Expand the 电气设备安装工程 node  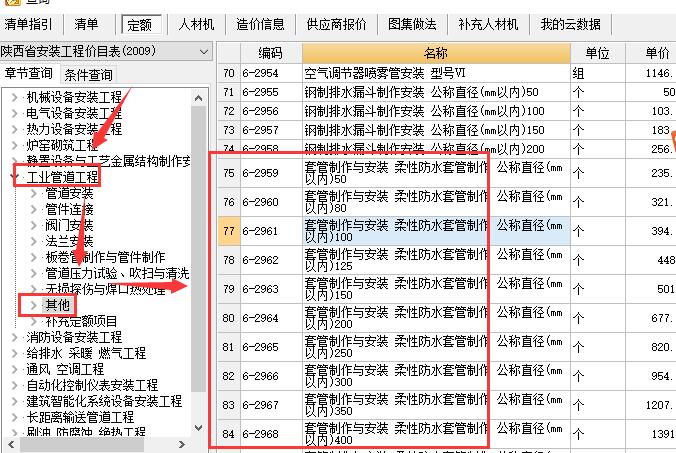click(x=15, y=113)
